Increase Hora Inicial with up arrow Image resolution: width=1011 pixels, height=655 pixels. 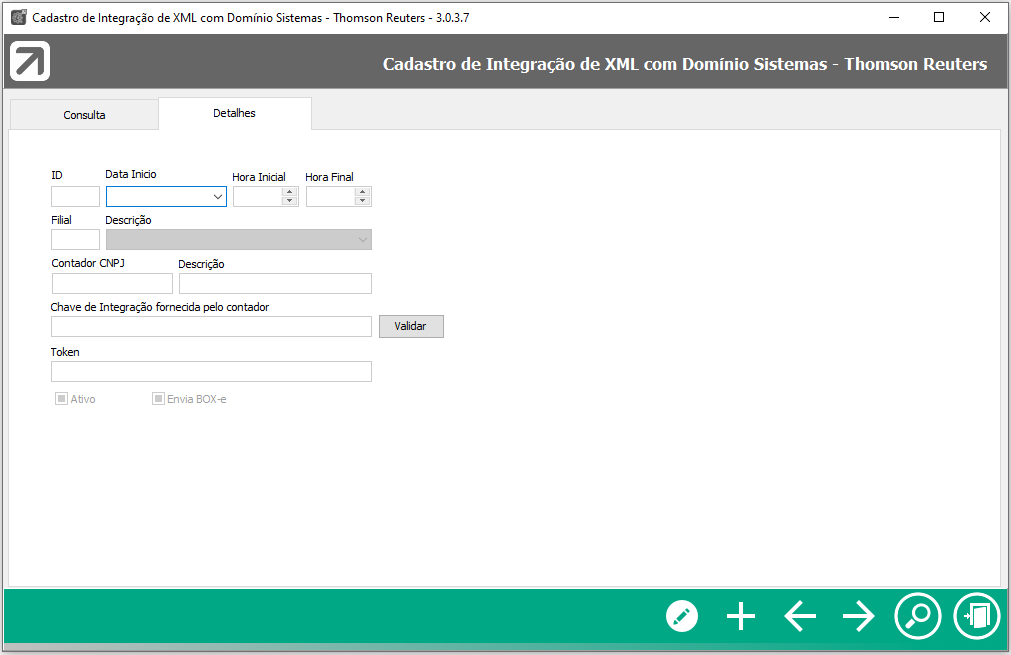[x=290, y=192]
